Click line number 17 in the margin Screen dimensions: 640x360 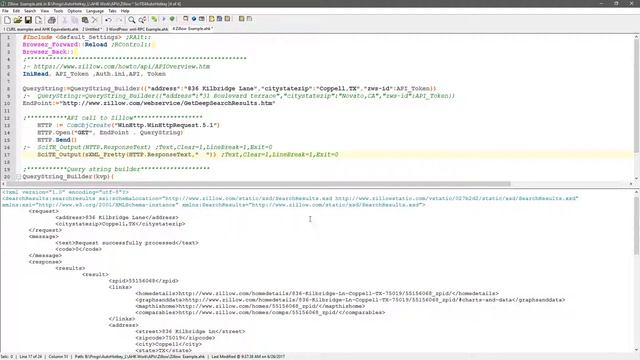coord(7,155)
